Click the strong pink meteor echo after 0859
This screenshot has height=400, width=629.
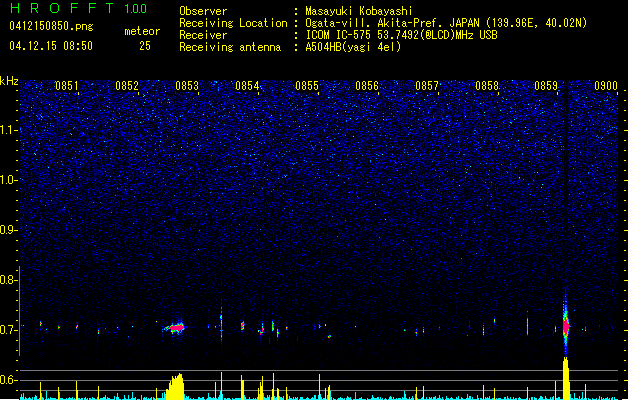566,326
